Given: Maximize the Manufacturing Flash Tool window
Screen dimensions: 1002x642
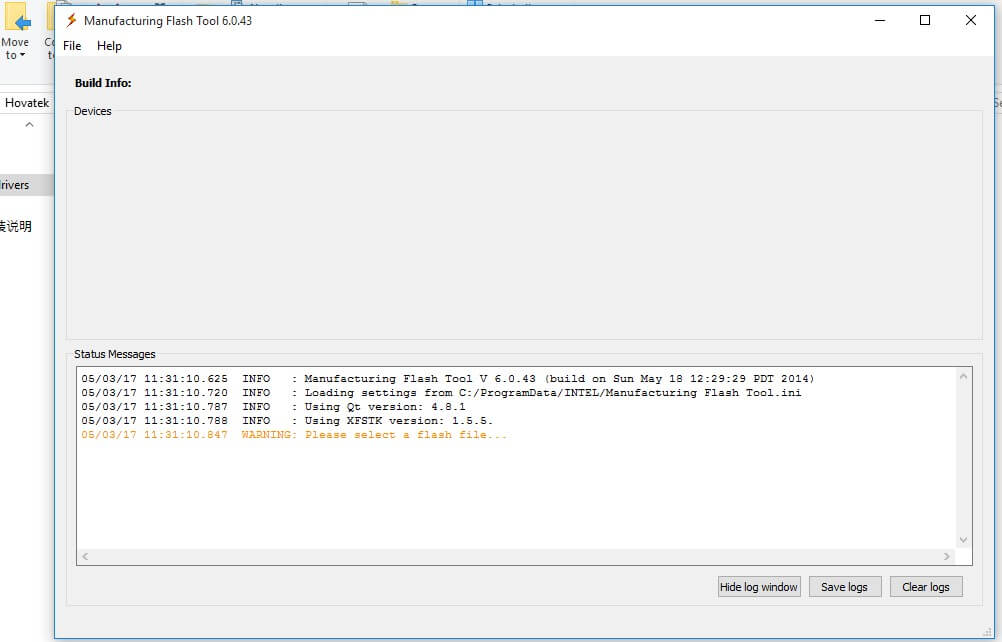Looking at the screenshot, I should pyautogui.click(x=925, y=20).
